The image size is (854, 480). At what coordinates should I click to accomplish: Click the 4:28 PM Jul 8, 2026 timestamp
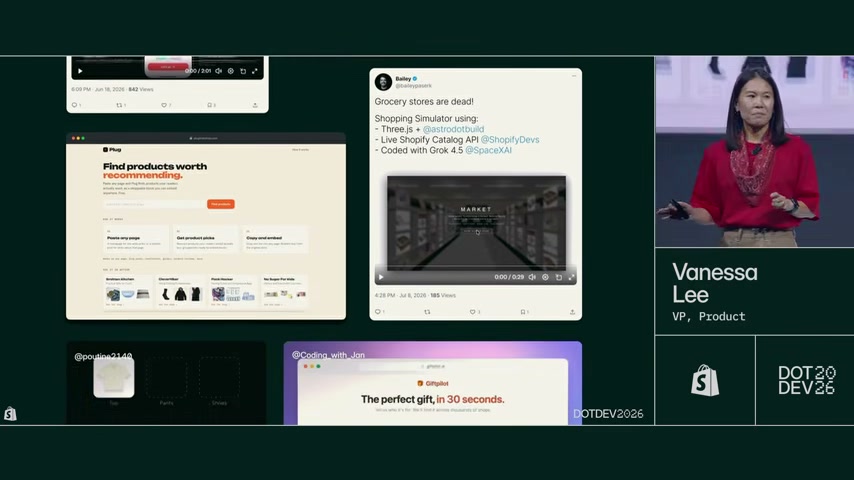point(400,295)
